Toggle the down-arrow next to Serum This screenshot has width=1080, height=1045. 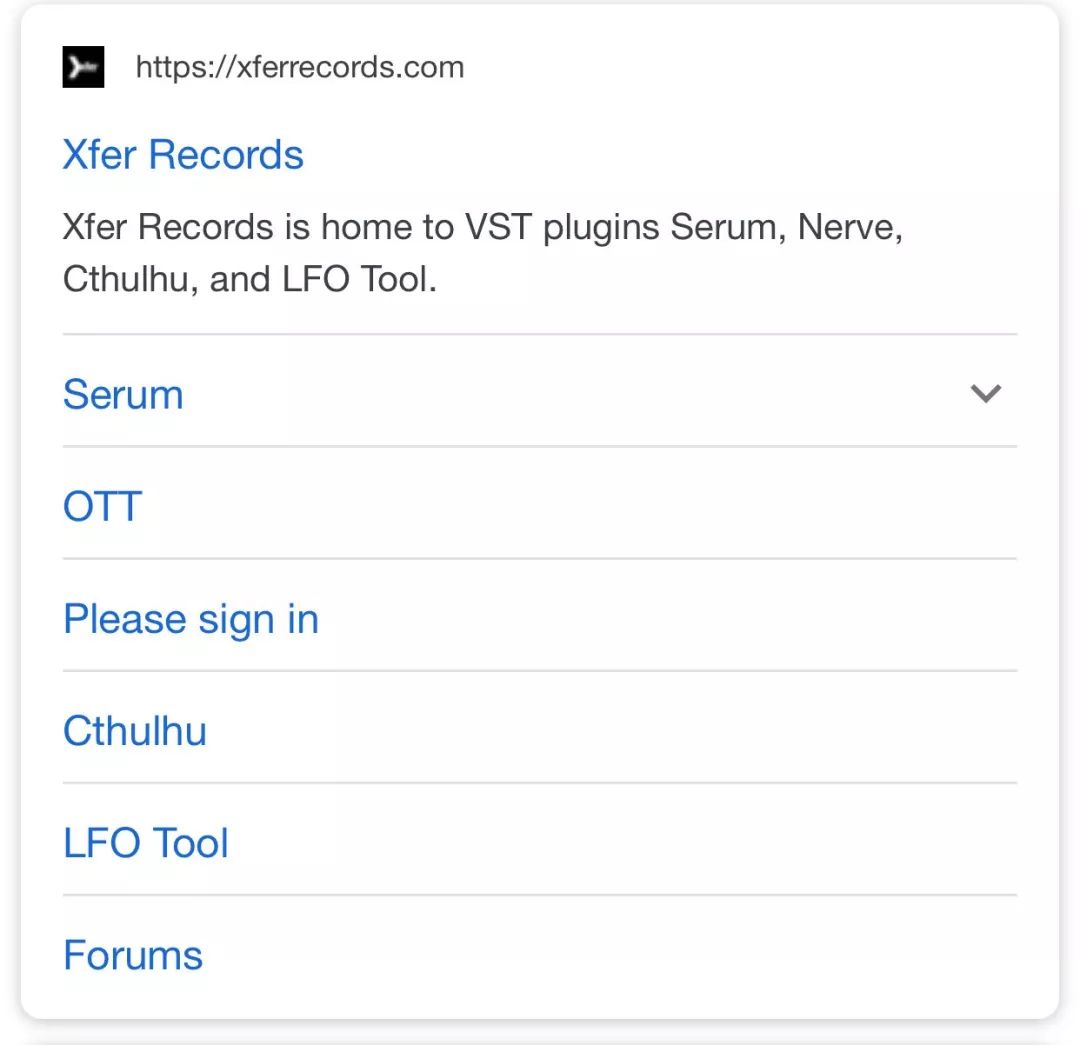[x=985, y=393]
